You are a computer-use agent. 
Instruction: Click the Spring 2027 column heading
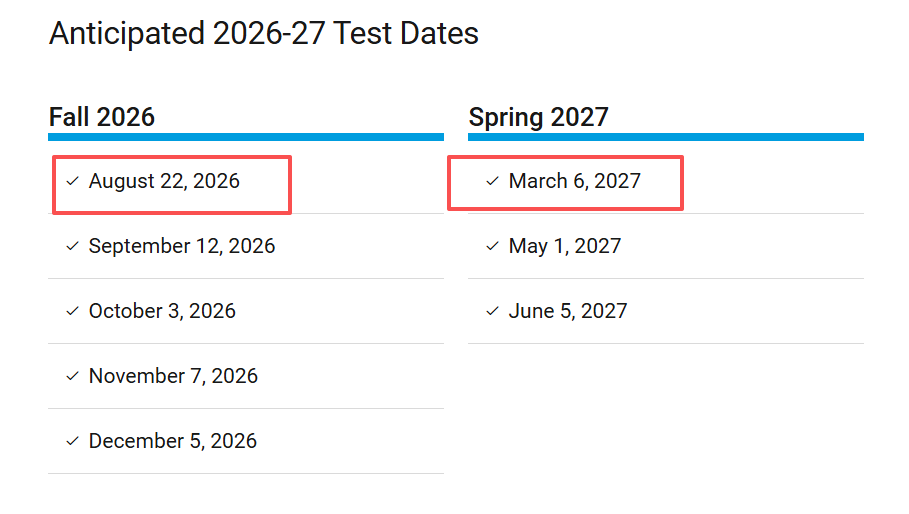pos(538,117)
